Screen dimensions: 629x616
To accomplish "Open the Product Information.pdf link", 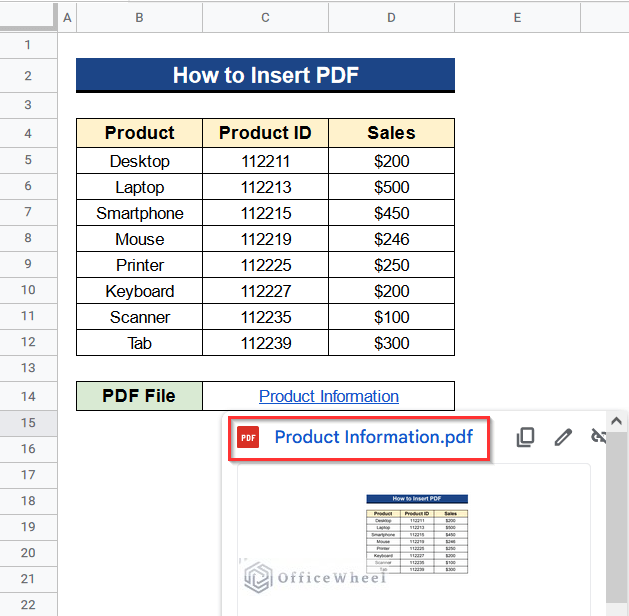I will (373, 437).
